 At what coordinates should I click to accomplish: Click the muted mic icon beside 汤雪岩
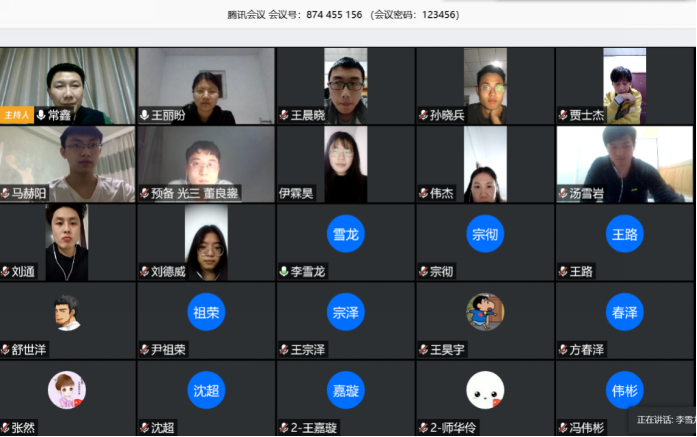(563, 193)
